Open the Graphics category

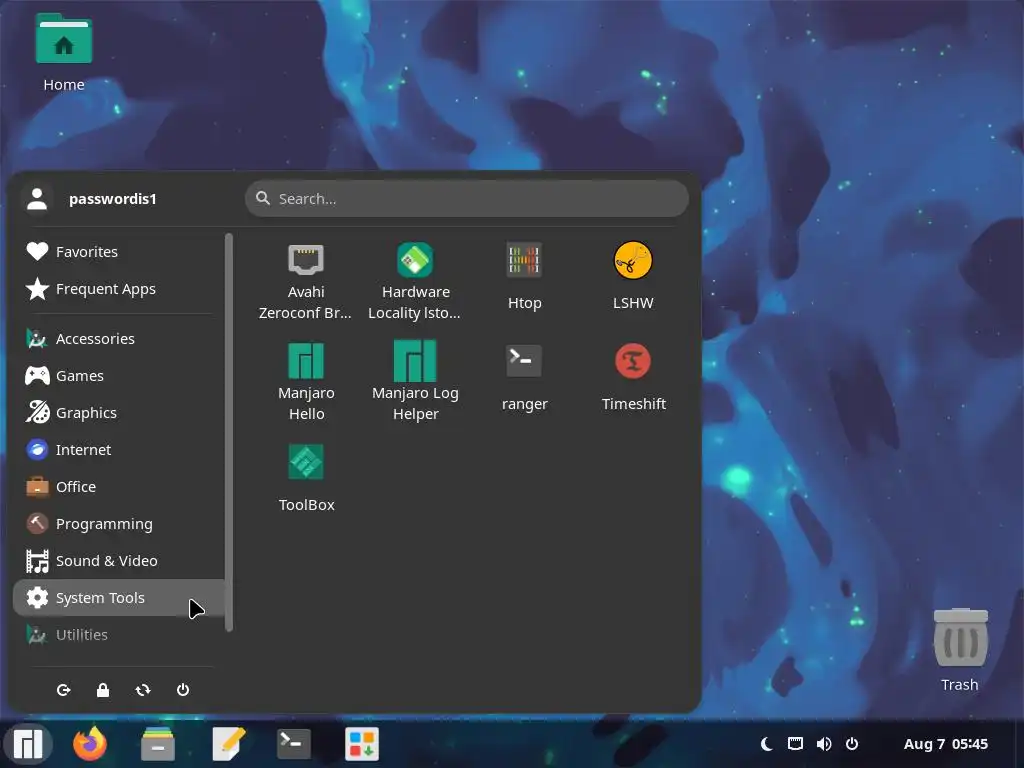pyautogui.click(x=119, y=413)
